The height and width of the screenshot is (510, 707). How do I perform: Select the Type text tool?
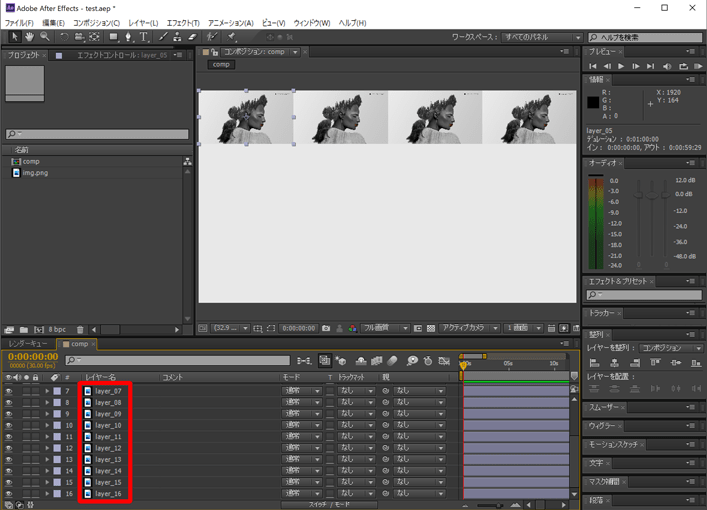pyautogui.click(x=143, y=37)
